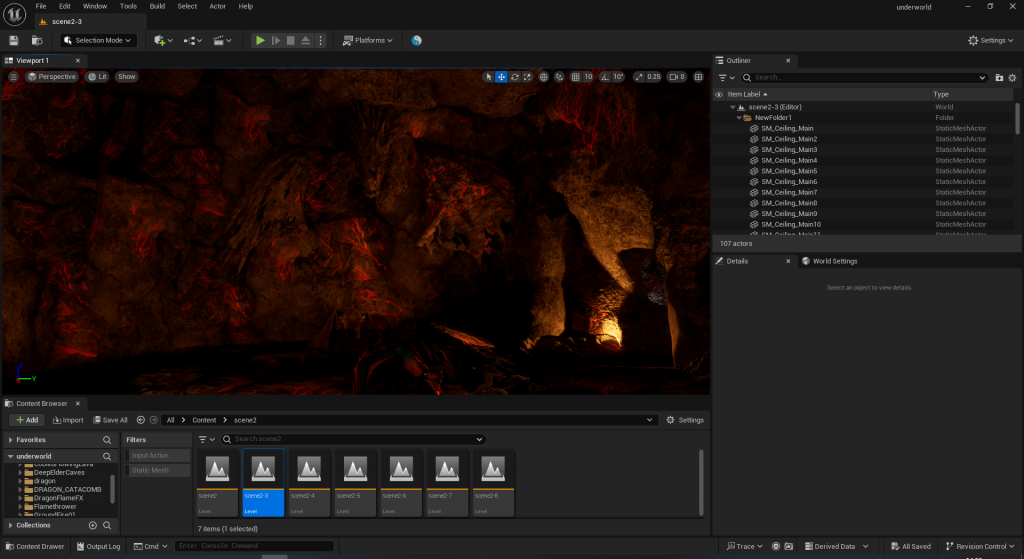Toggle rotation angle snapping

(604, 77)
